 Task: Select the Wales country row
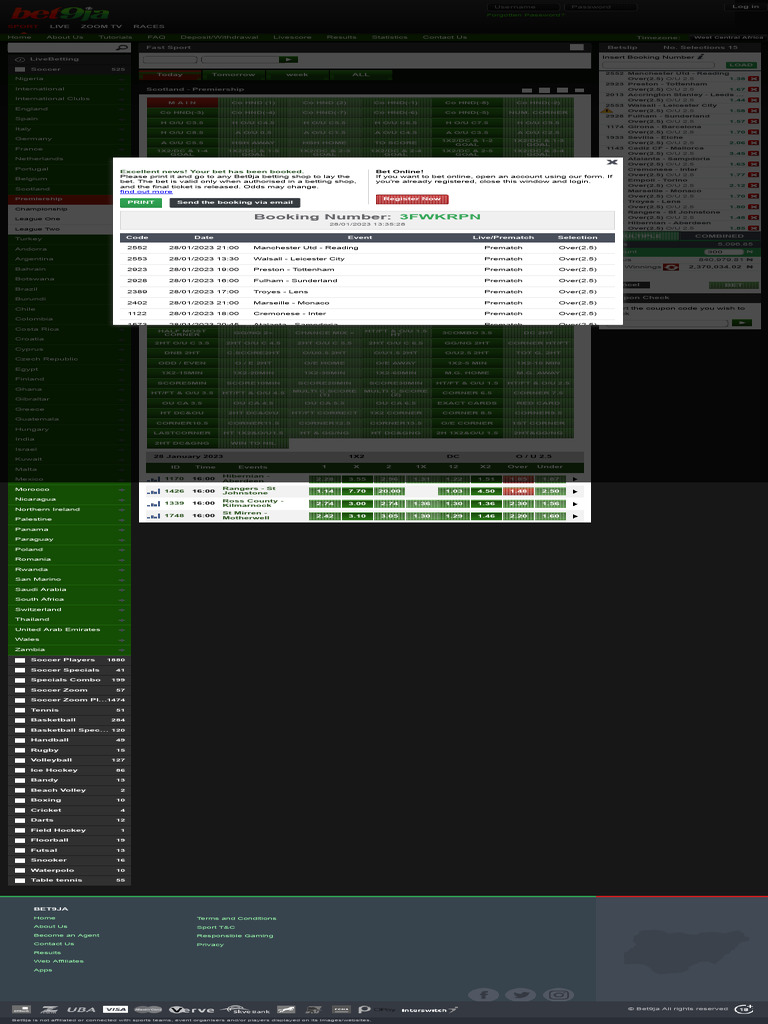[x=69, y=640]
